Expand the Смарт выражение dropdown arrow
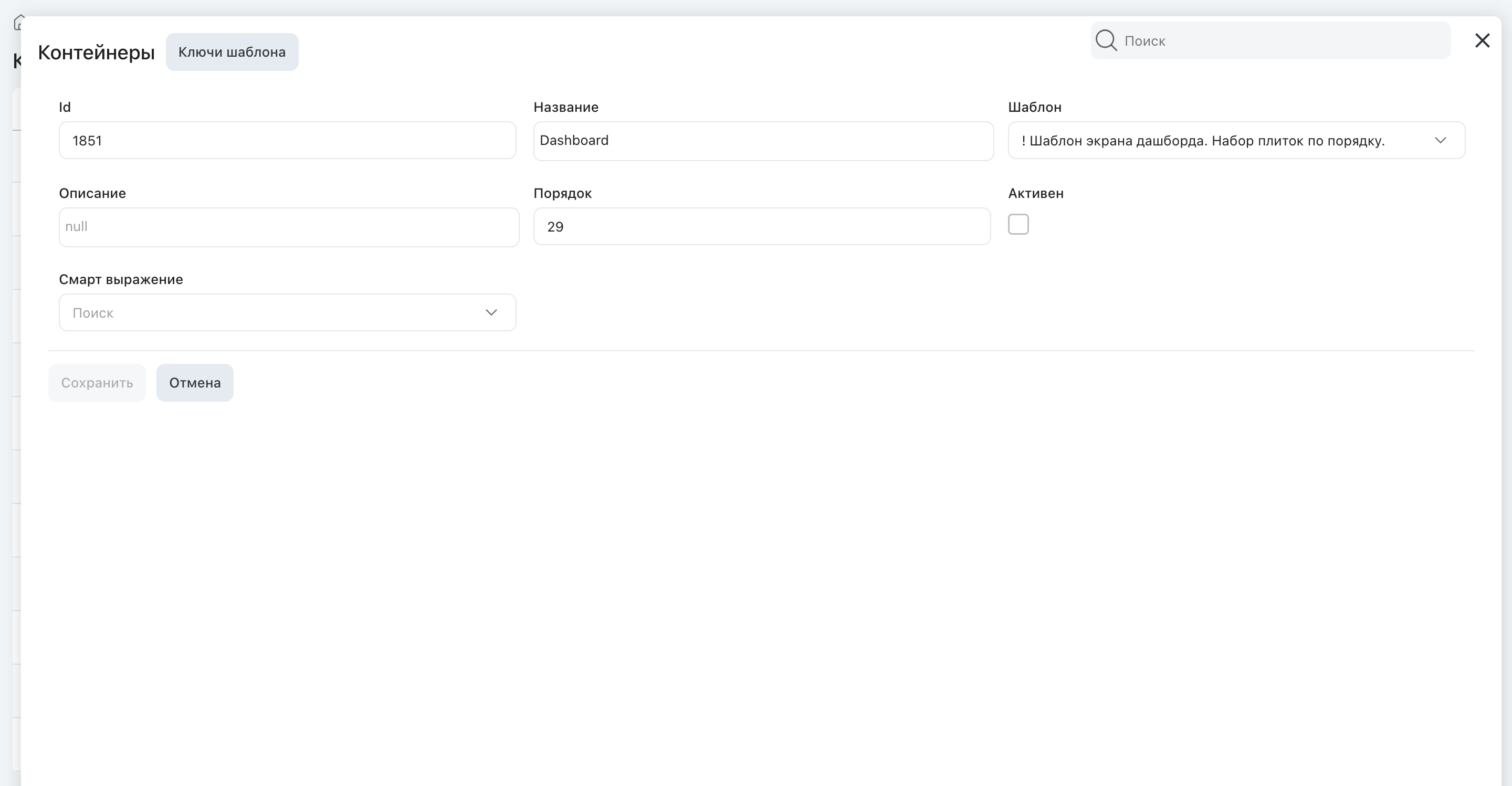 click(x=491, y=312)
